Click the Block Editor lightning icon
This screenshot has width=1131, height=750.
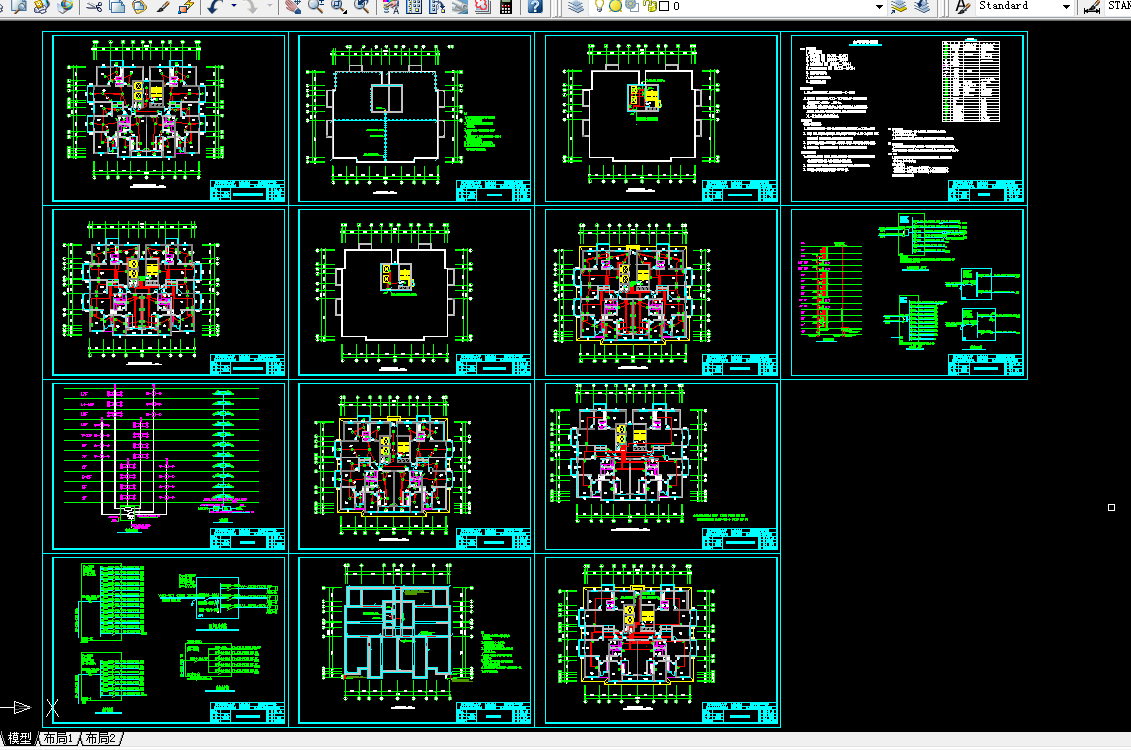point(186,6)
